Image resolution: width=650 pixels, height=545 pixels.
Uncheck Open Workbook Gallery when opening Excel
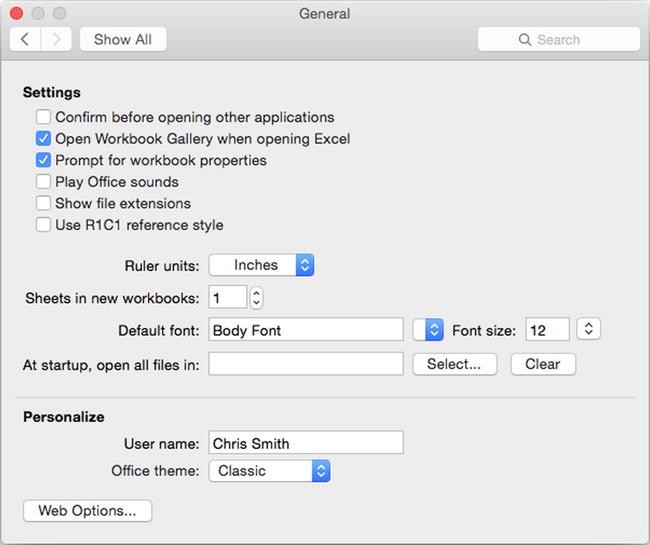[43, 138]
